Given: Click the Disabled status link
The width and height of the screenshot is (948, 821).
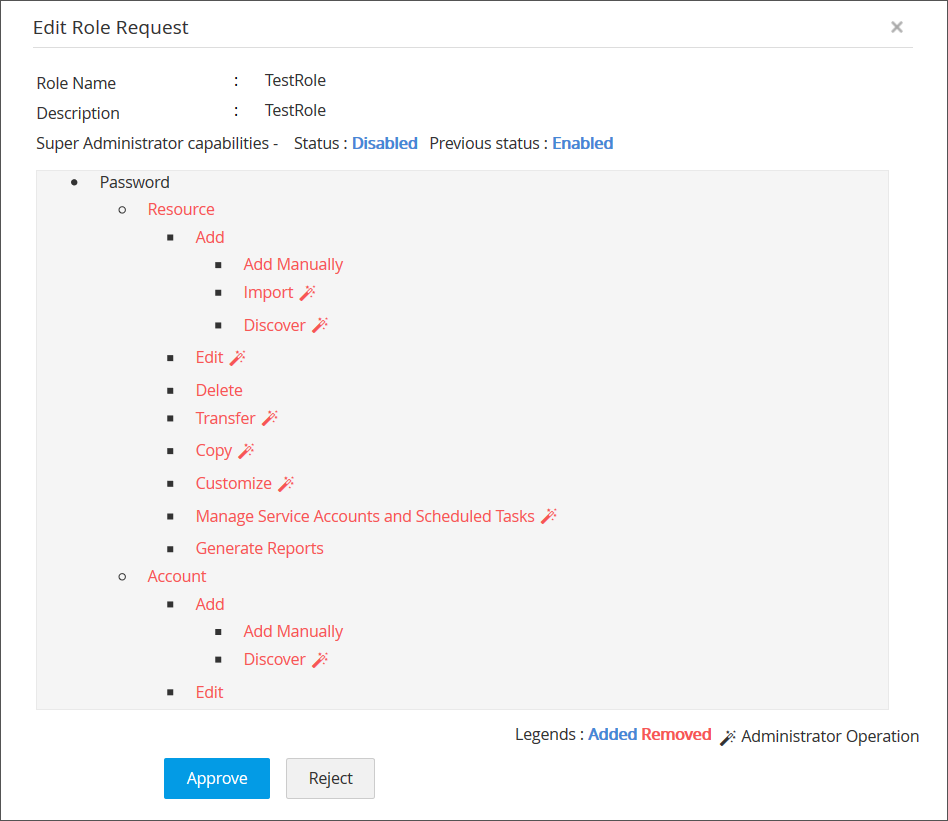Looking at the screenshot, I should pos(385,143).
